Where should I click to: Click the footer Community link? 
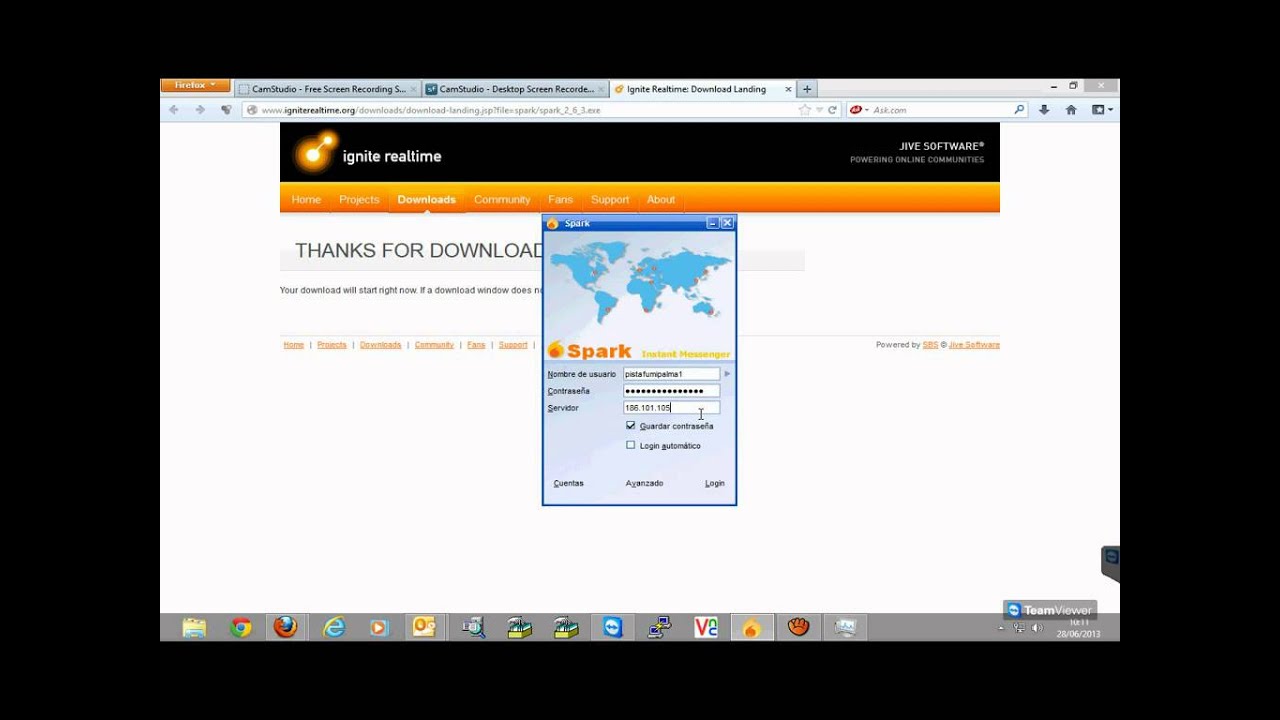tap(434, 345)
